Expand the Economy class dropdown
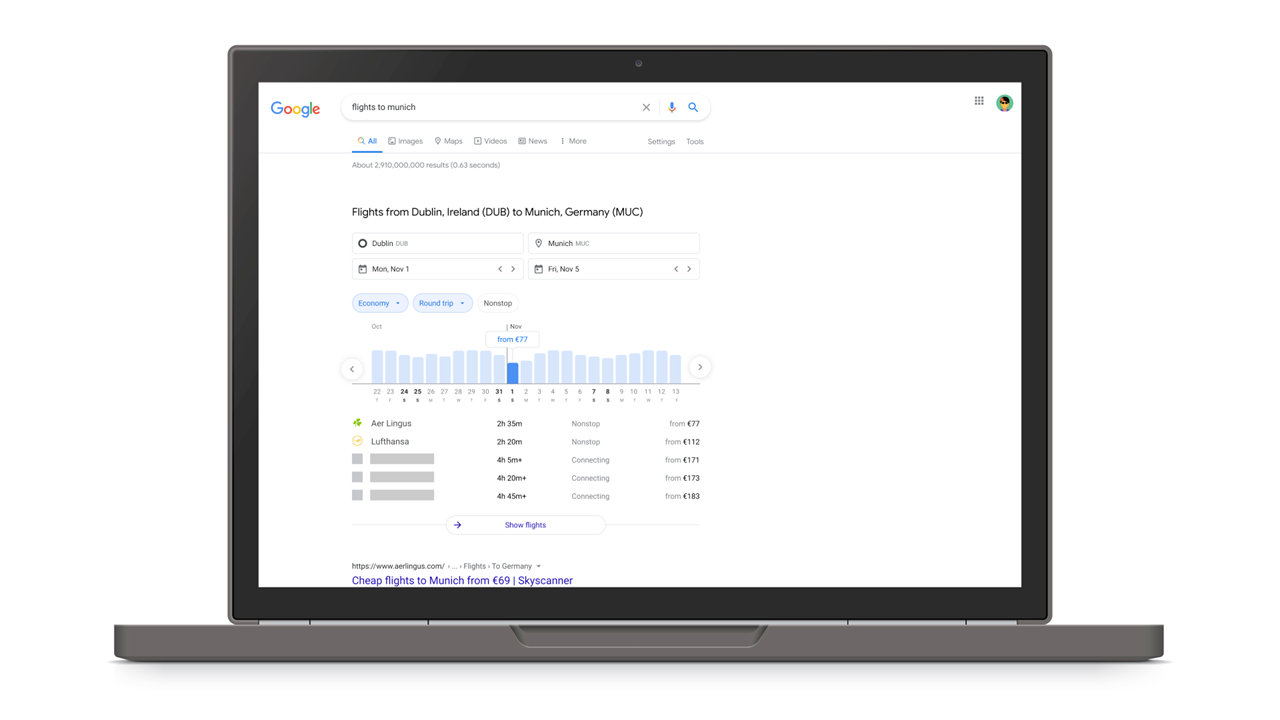This screenshot has height=720, width=1280. click(379, 303)
